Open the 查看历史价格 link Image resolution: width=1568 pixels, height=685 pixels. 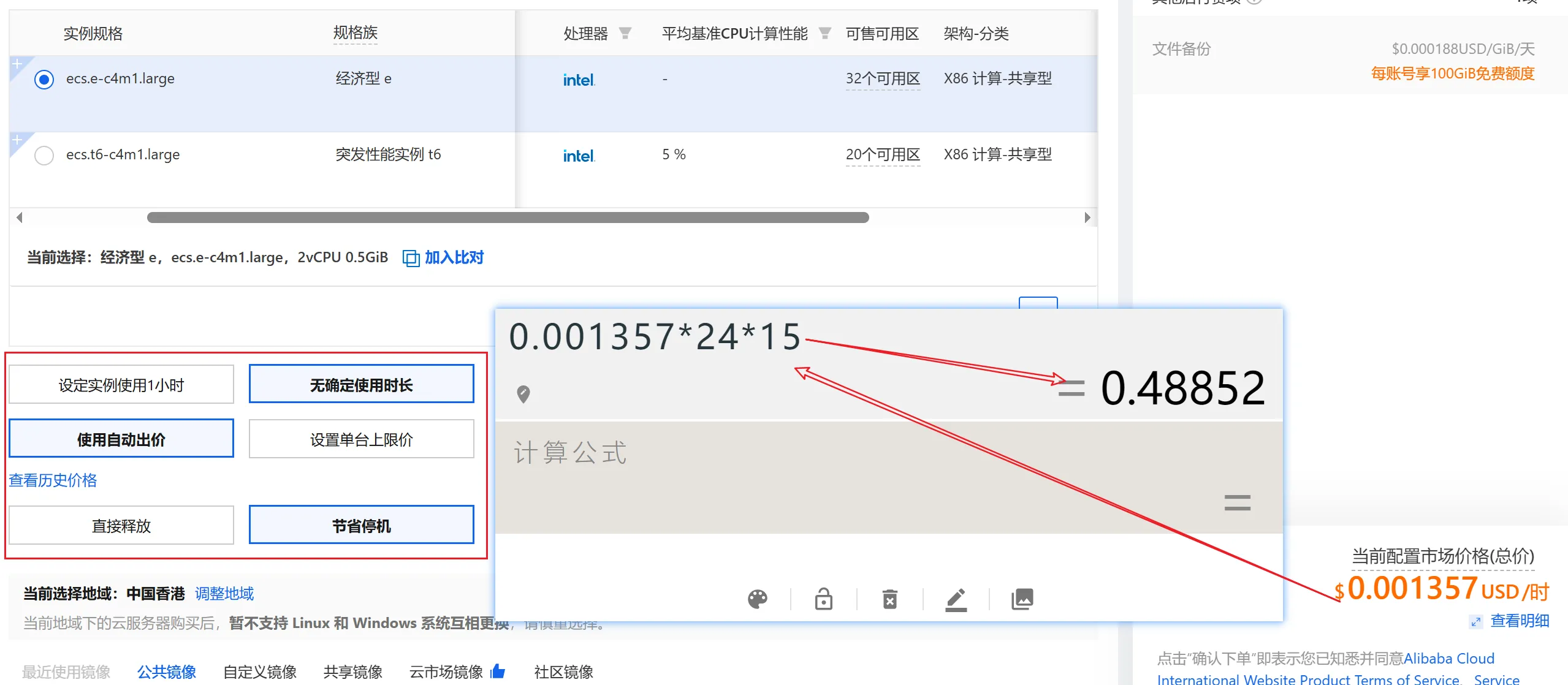pos(53,480)
